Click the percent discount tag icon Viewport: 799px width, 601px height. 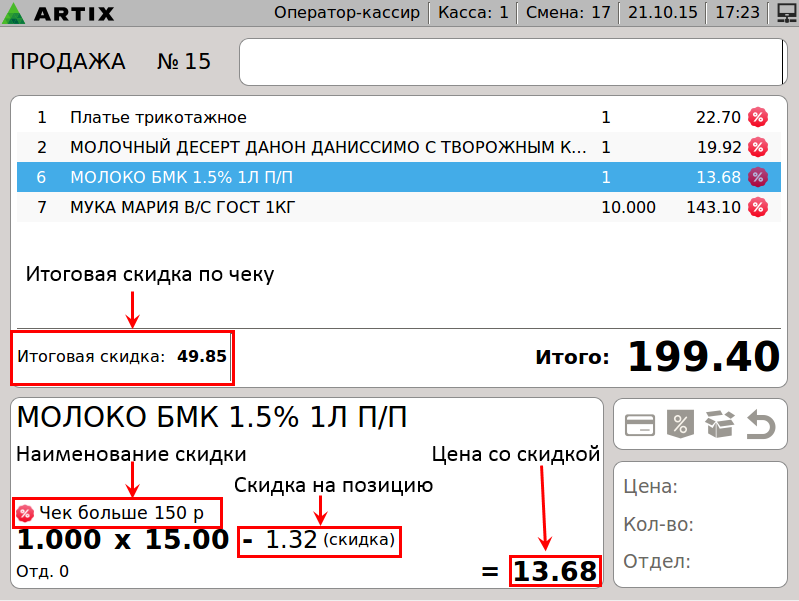pyautogui.click(x=680, y=425)
